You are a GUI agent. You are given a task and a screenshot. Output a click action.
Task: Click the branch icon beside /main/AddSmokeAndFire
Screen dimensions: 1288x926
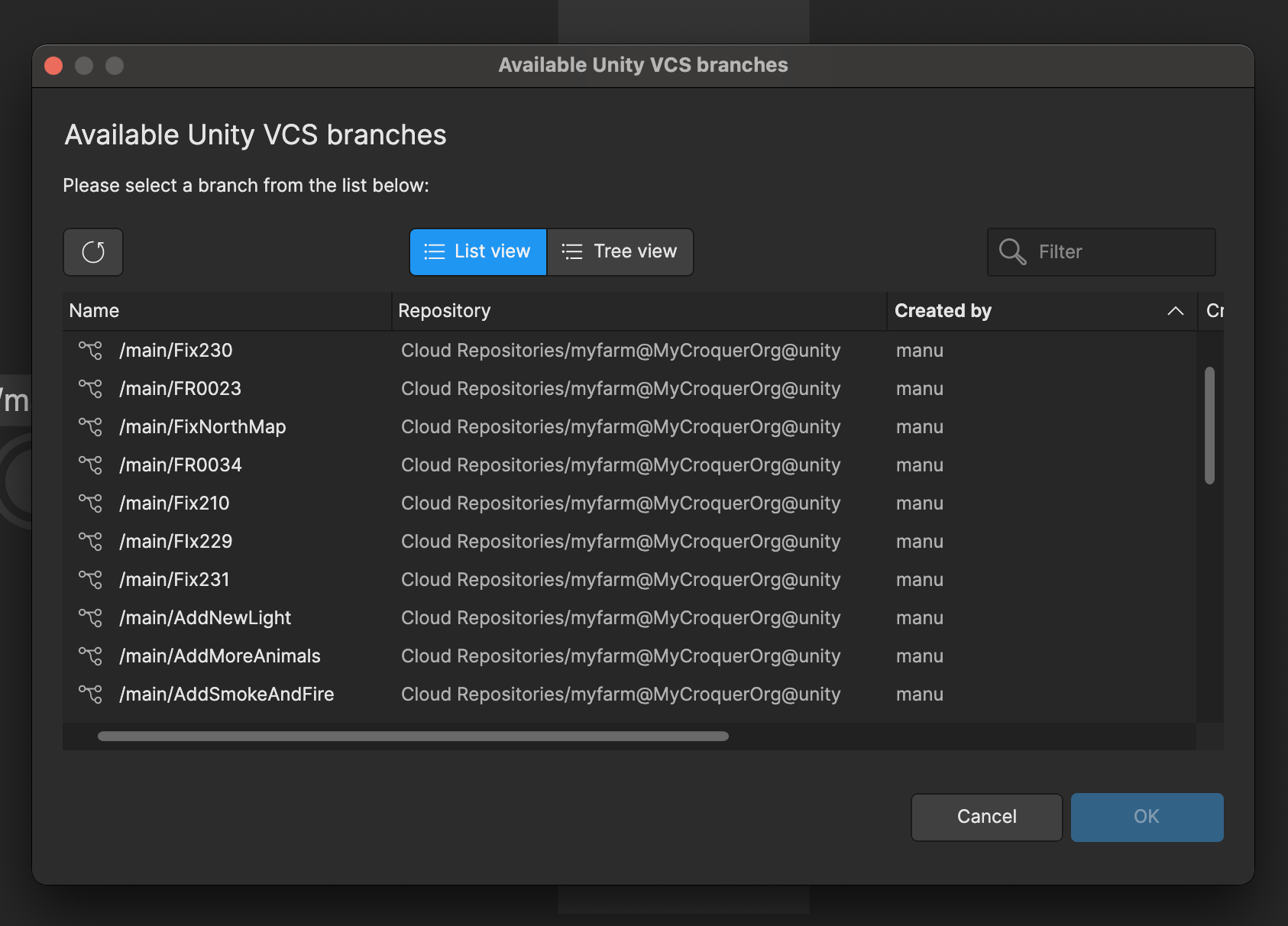tap(91, 694)
